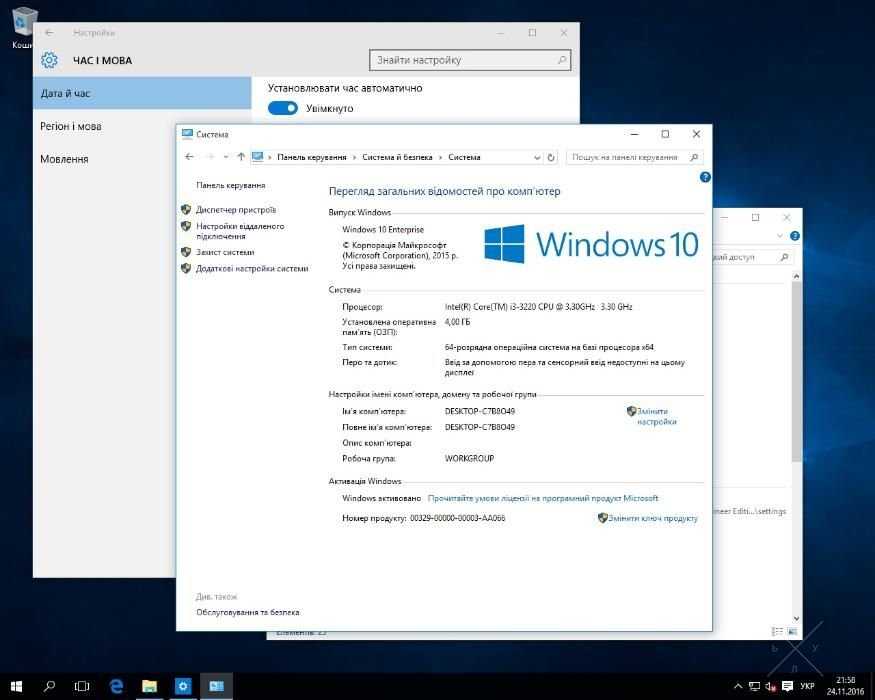Click the volume icon in system tray

pos(771,686)
